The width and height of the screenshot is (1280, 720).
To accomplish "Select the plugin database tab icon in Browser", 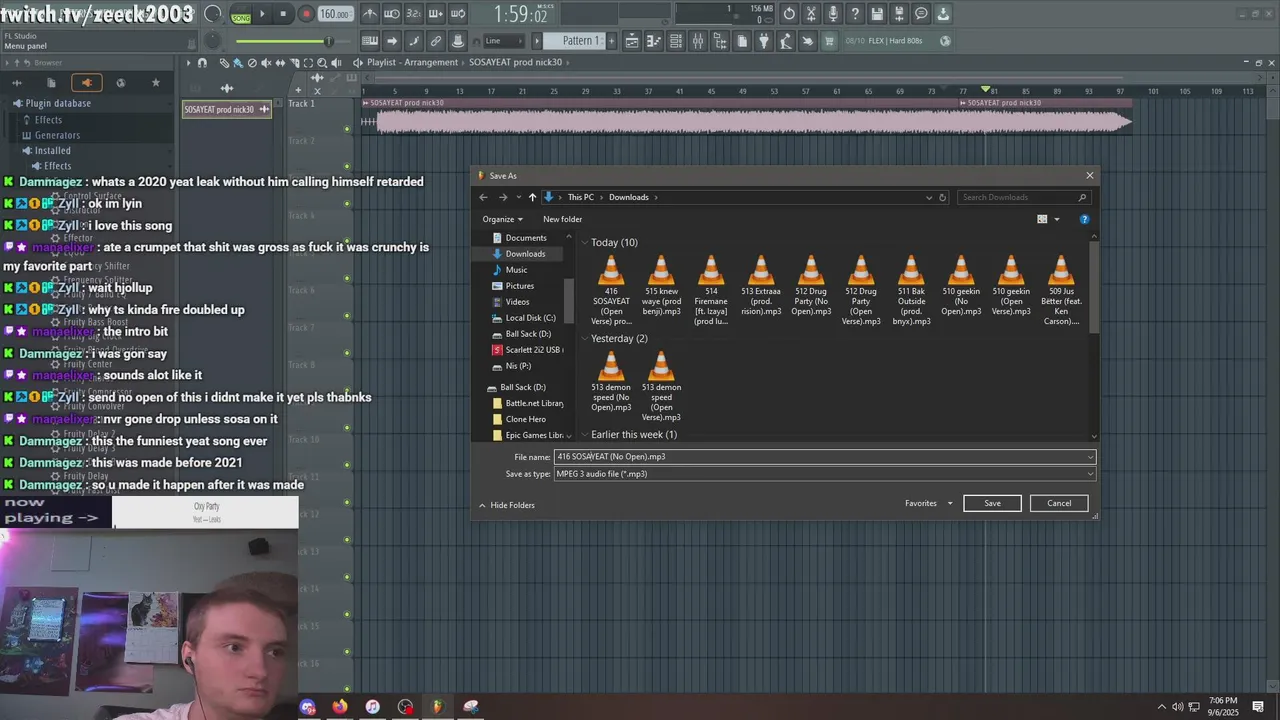I will 87,83.
